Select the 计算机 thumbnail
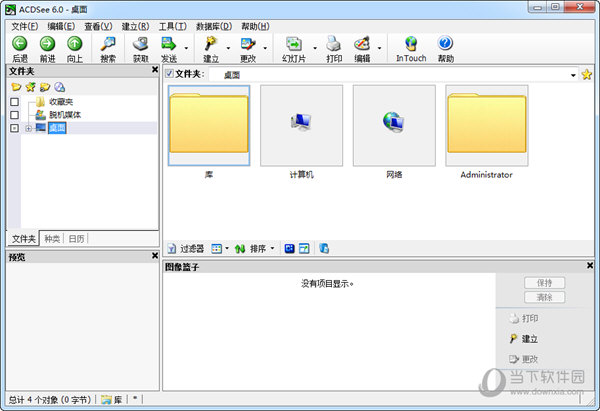The image size is (600, 411). (302, 126)
